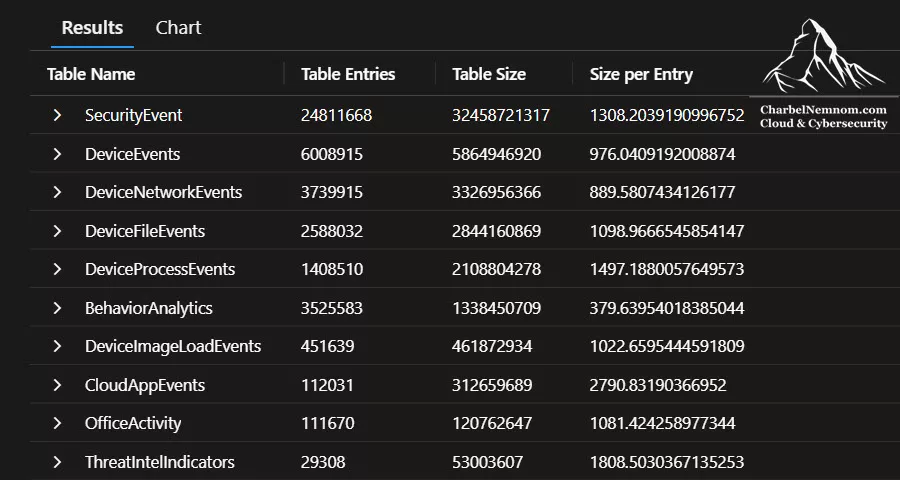Expand the DeviceEvents row
The image size is (900, 480).
point(57,154)
